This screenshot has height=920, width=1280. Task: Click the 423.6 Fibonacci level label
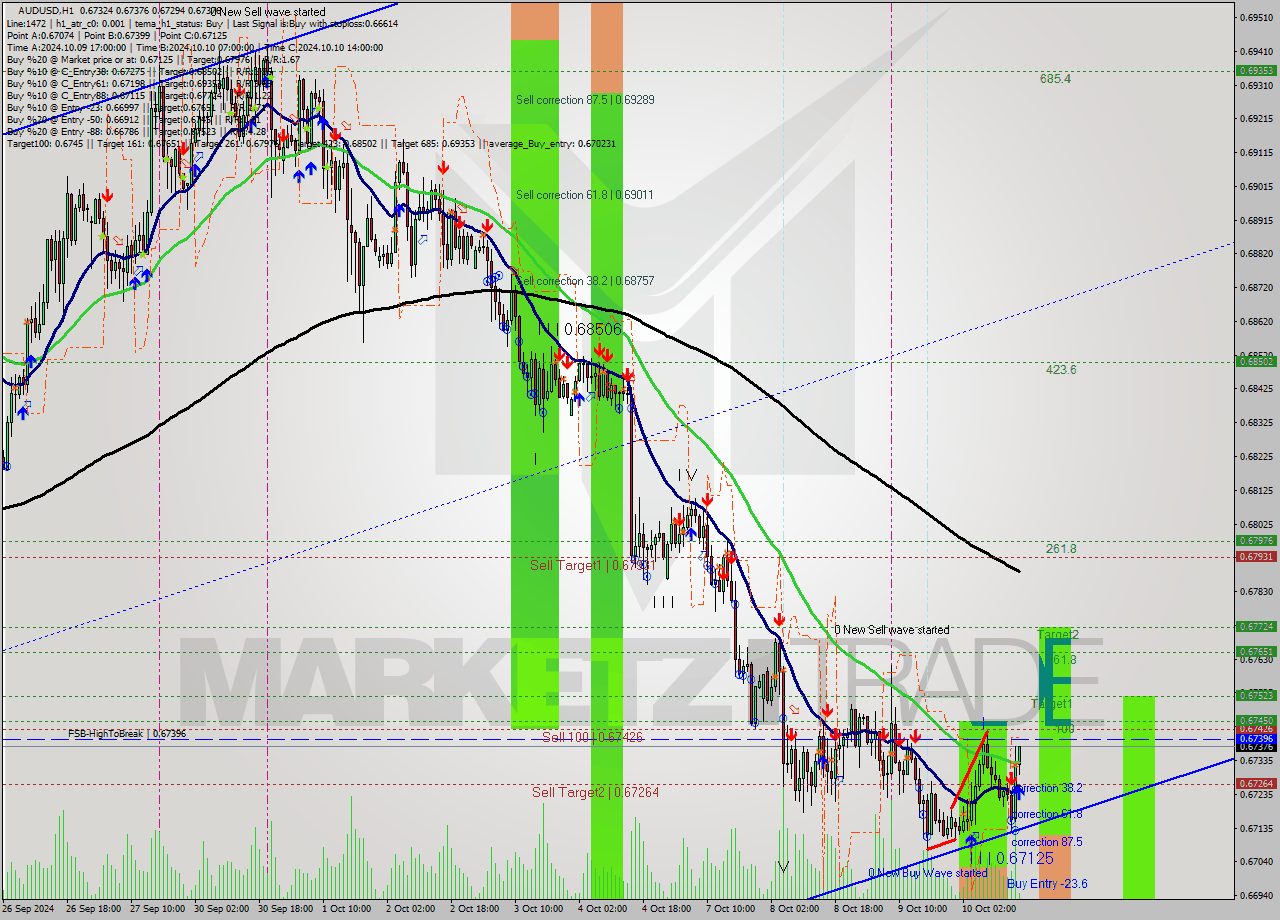pos(1061,369)
